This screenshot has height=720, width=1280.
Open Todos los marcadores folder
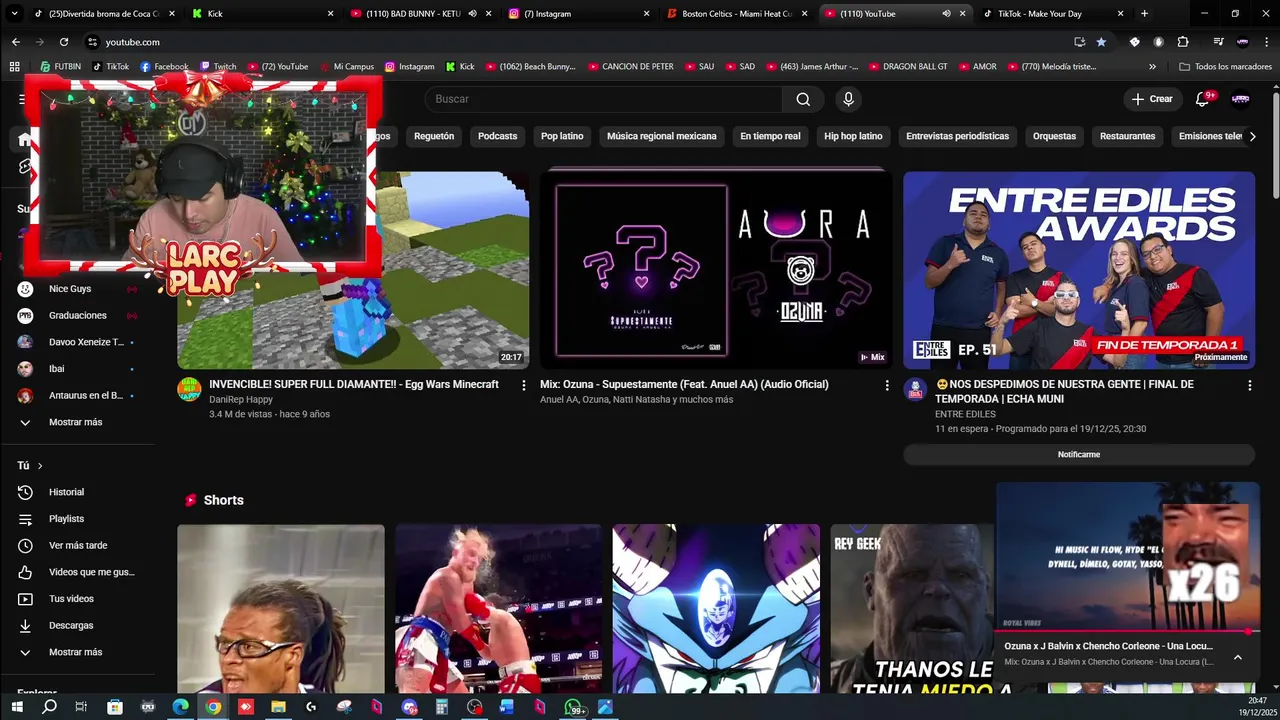tap(1225, 67)
